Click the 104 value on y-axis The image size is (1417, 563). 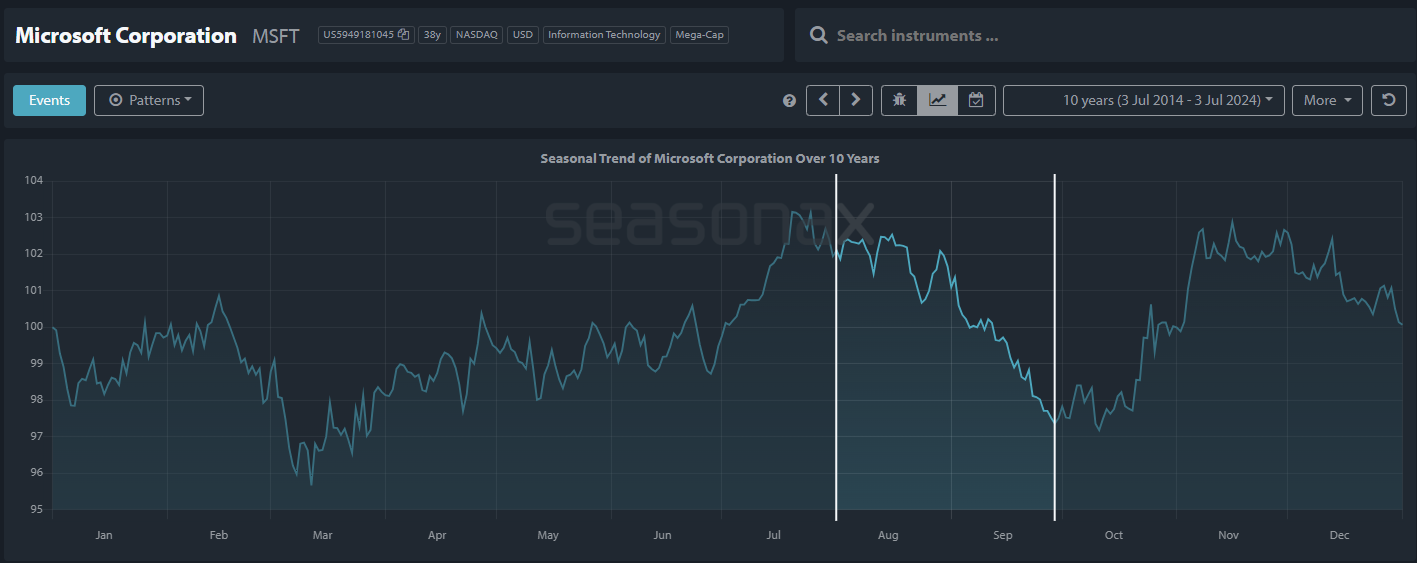[x=34, y=180]
